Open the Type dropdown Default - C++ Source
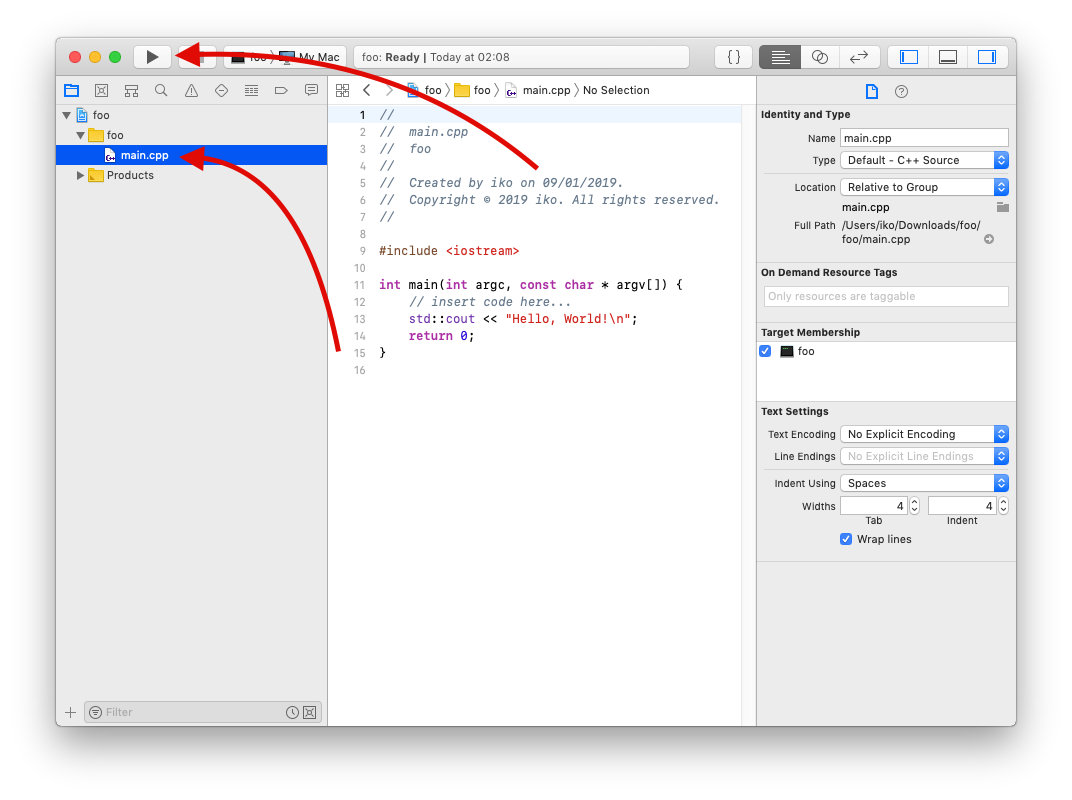Image resolution: width=1072 pixels, height=800 pixels. coord(924,160)
